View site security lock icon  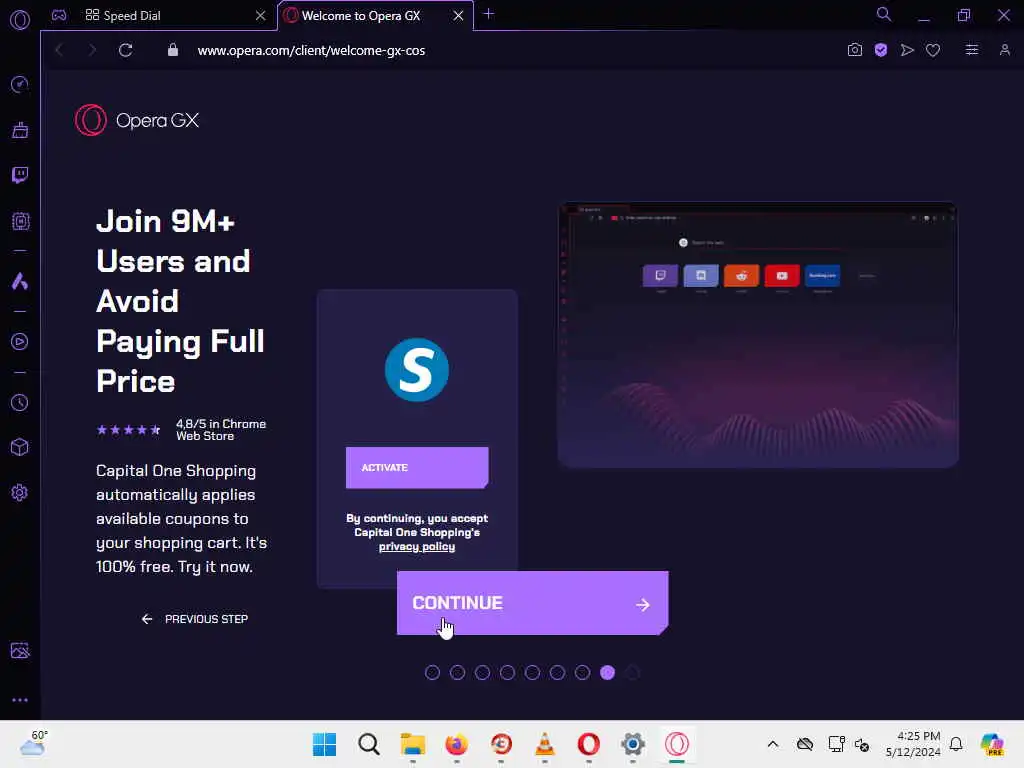(x=172, y=50)
